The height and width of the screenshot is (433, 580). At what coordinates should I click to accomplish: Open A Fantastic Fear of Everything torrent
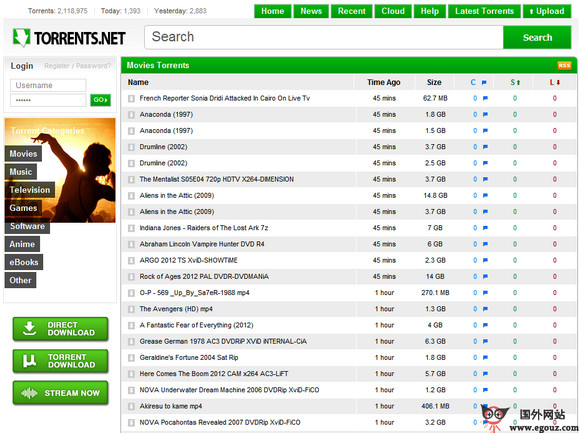(x=196, y=325)
